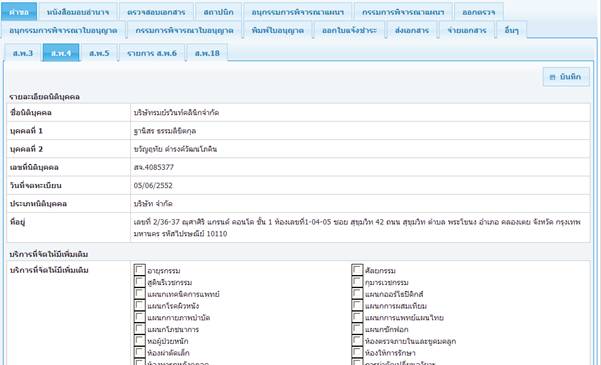The height and width of the screenshot is (365, 601).
Task: Click the registration number สจ.4085377
Action: click(154, 167)
